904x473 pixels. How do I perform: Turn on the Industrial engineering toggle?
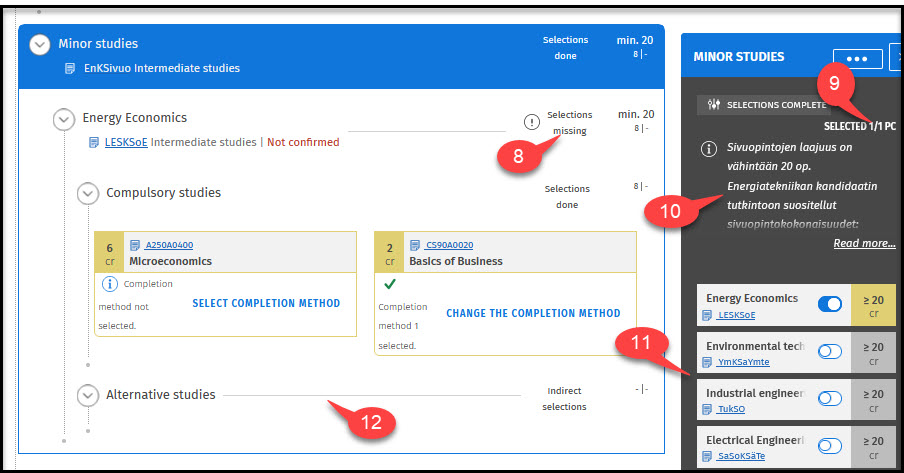pos(829,398)
